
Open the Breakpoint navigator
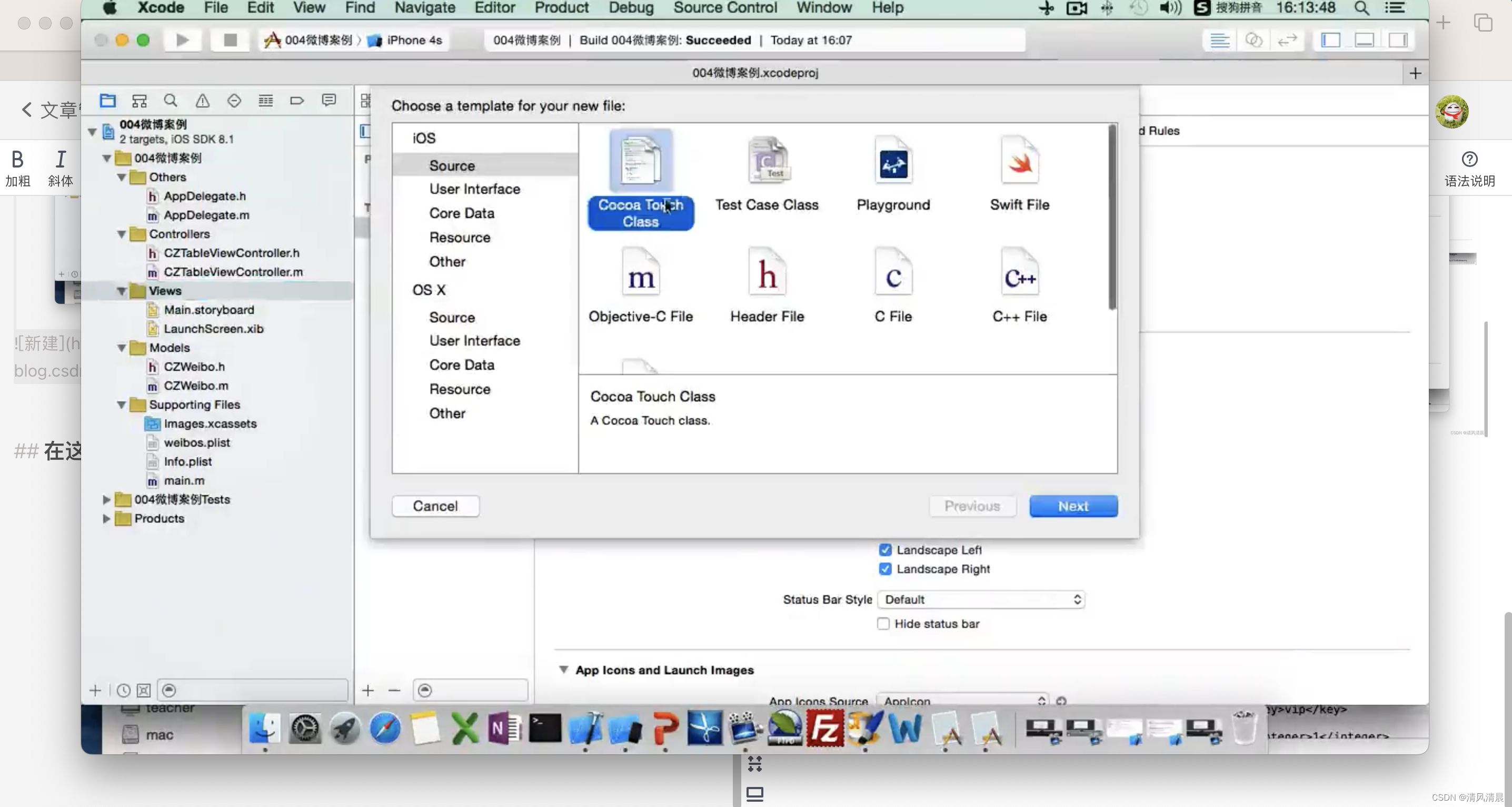point(297,101)
